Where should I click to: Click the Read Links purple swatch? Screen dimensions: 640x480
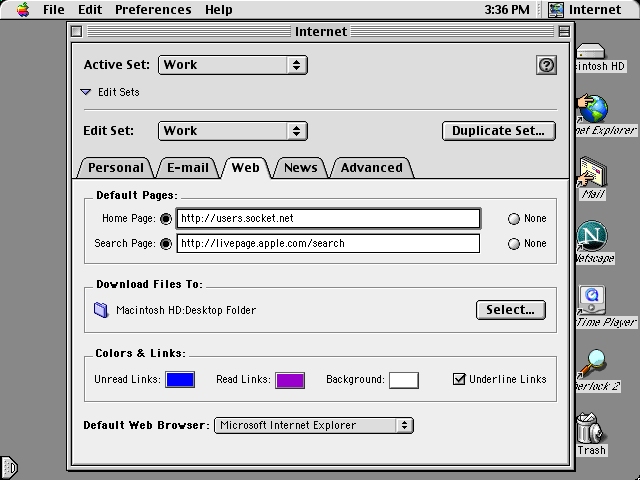[x=290, y=380]
